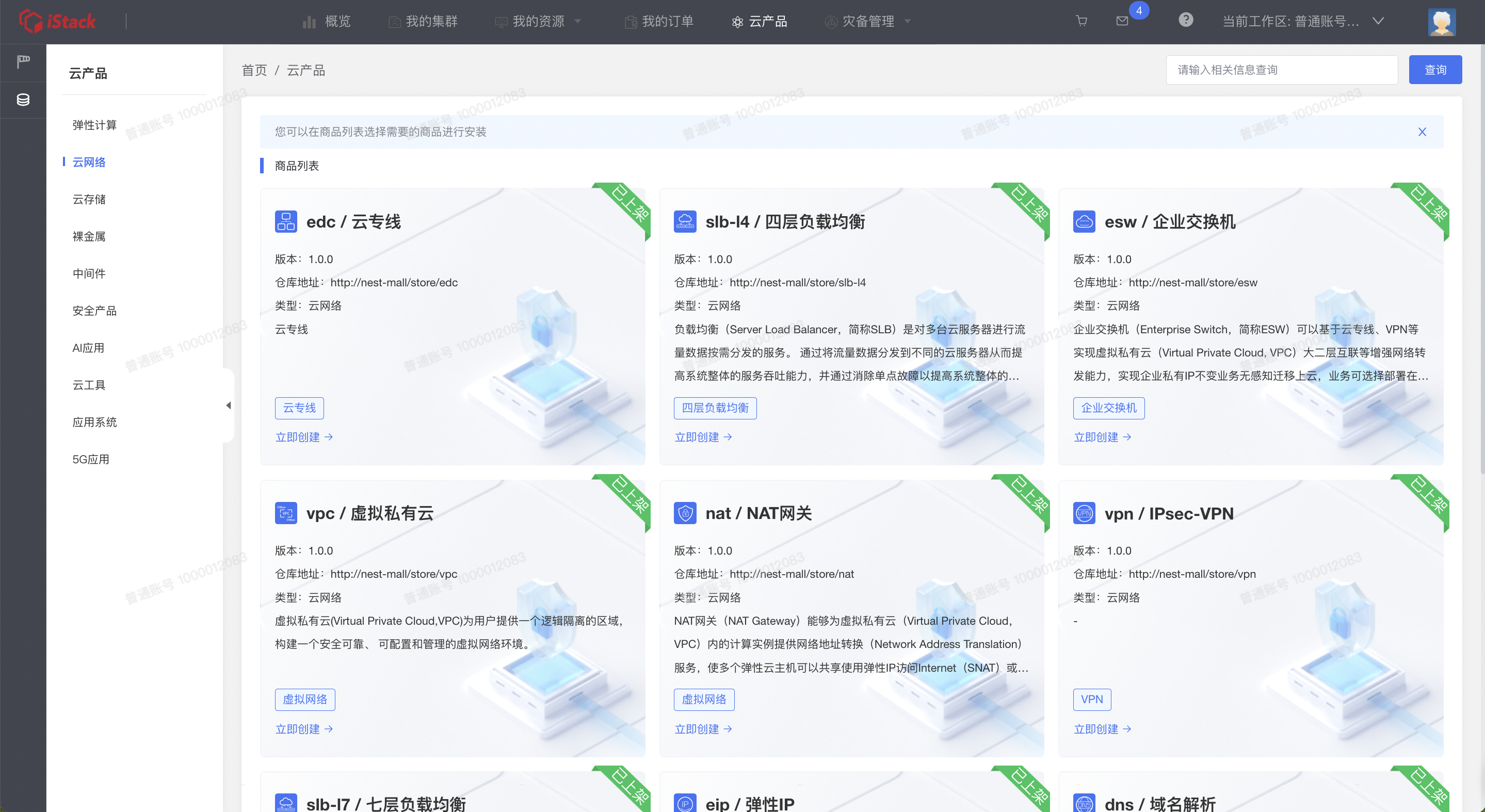
Task: Click the vpc product icon
Action: pos(286,513)
